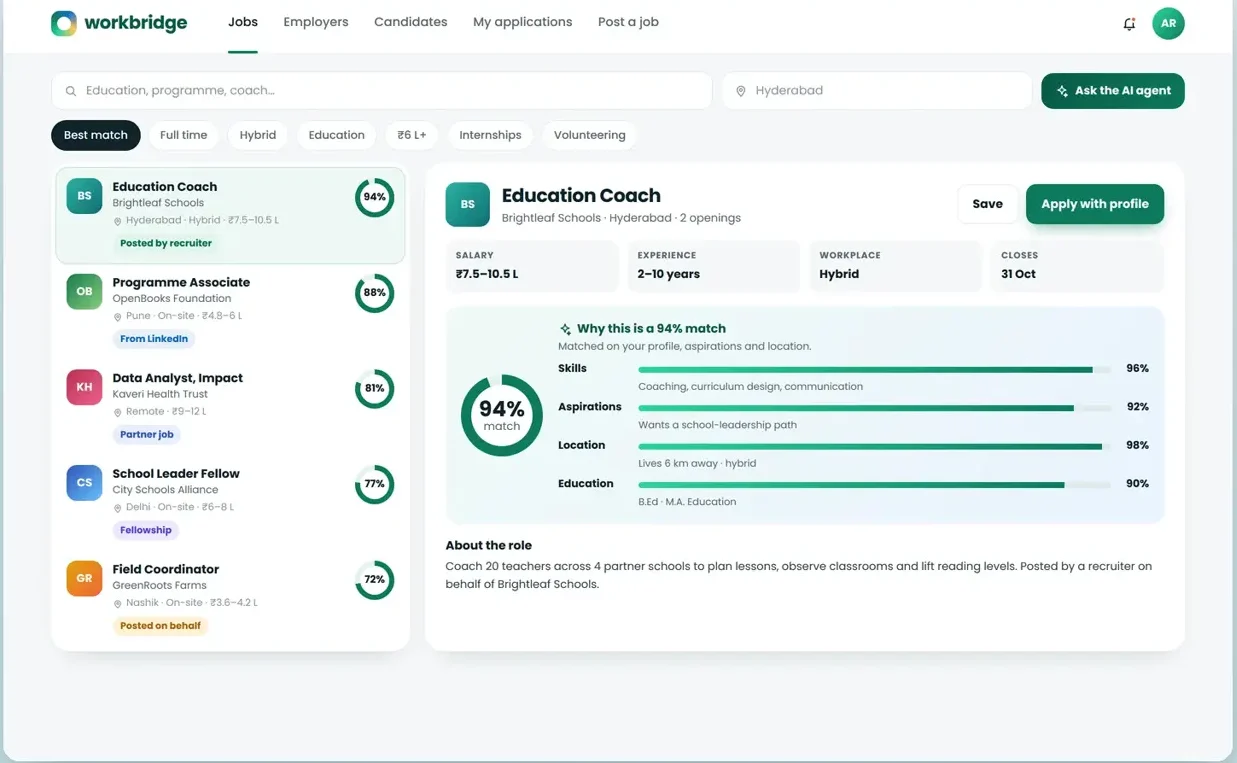The height and width of the screenshot is (763, 1237).
Task: Click the Aspirations 92% progress bar
Action: 874,408
